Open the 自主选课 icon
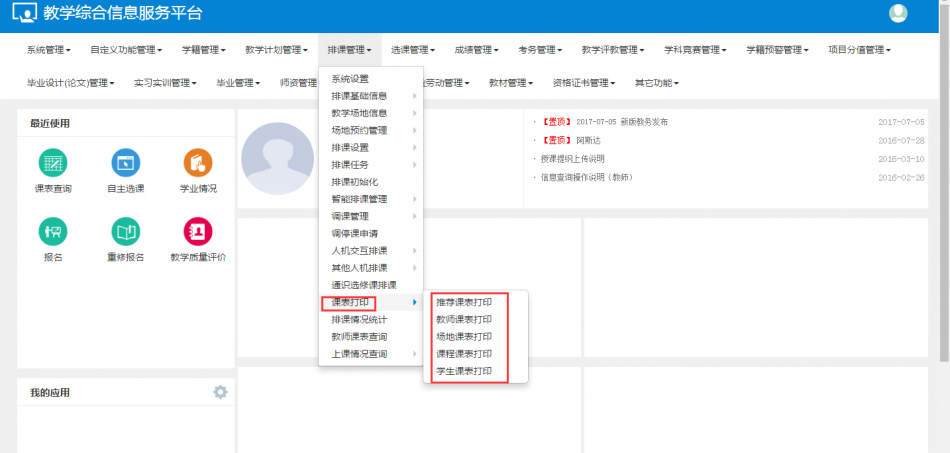This screenshot has height=453, width=950. tap(125, 162)
